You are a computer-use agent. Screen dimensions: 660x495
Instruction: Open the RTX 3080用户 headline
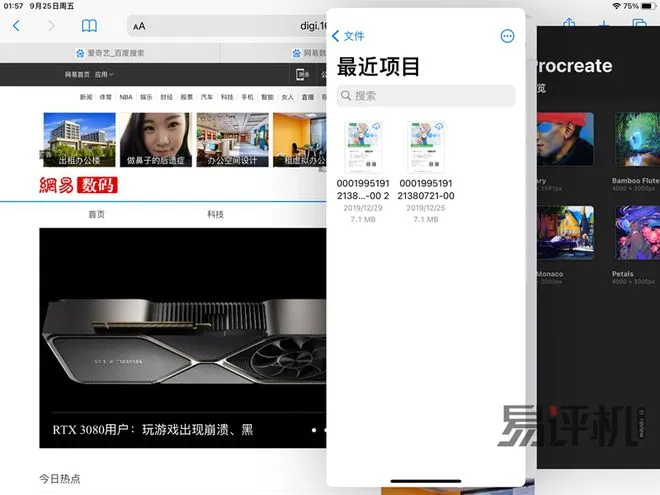pos(153,430)
